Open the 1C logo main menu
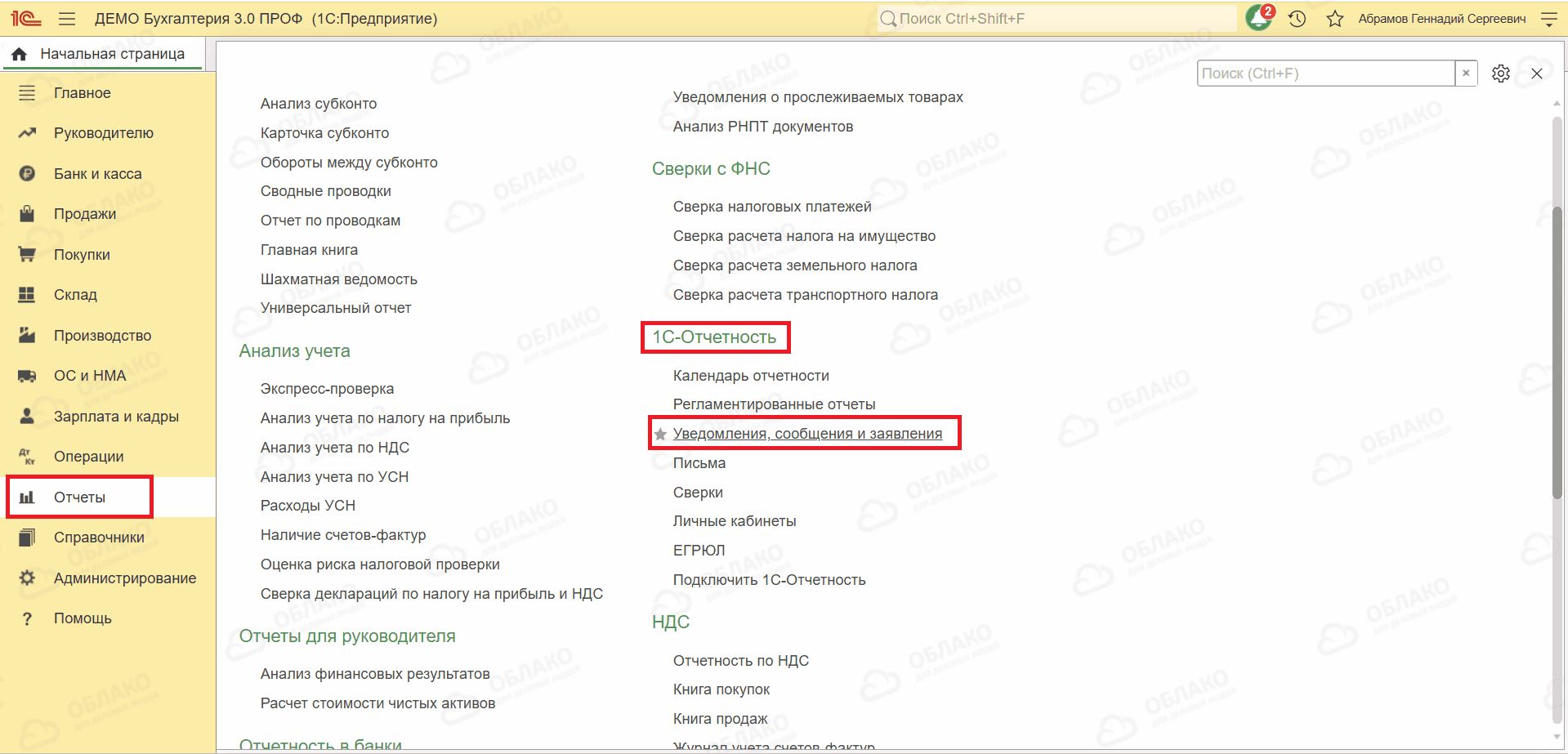 click(x=26, y=18)
